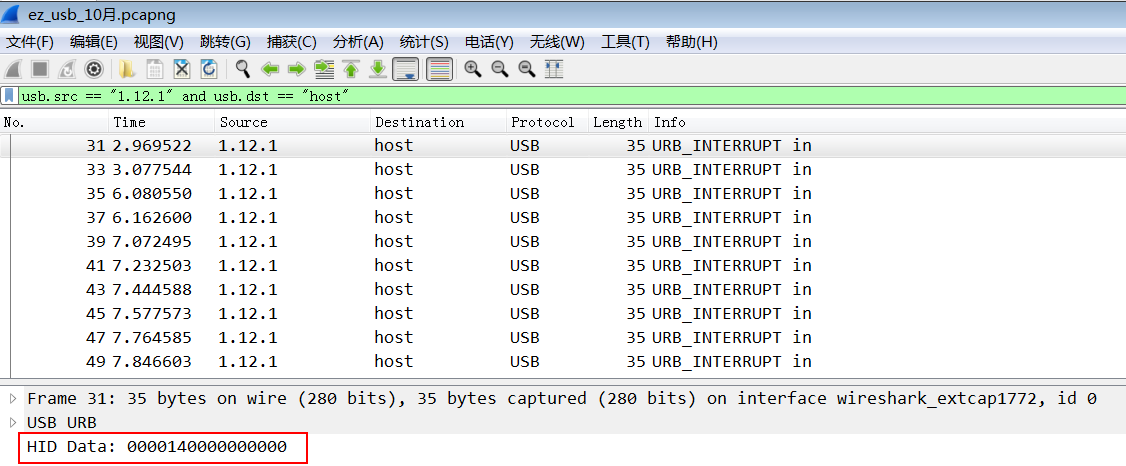Image resolution: width=1126 pixels, height=466 pixels.
Task: Open the 电话(Y) menu
Action: [489, 42]
